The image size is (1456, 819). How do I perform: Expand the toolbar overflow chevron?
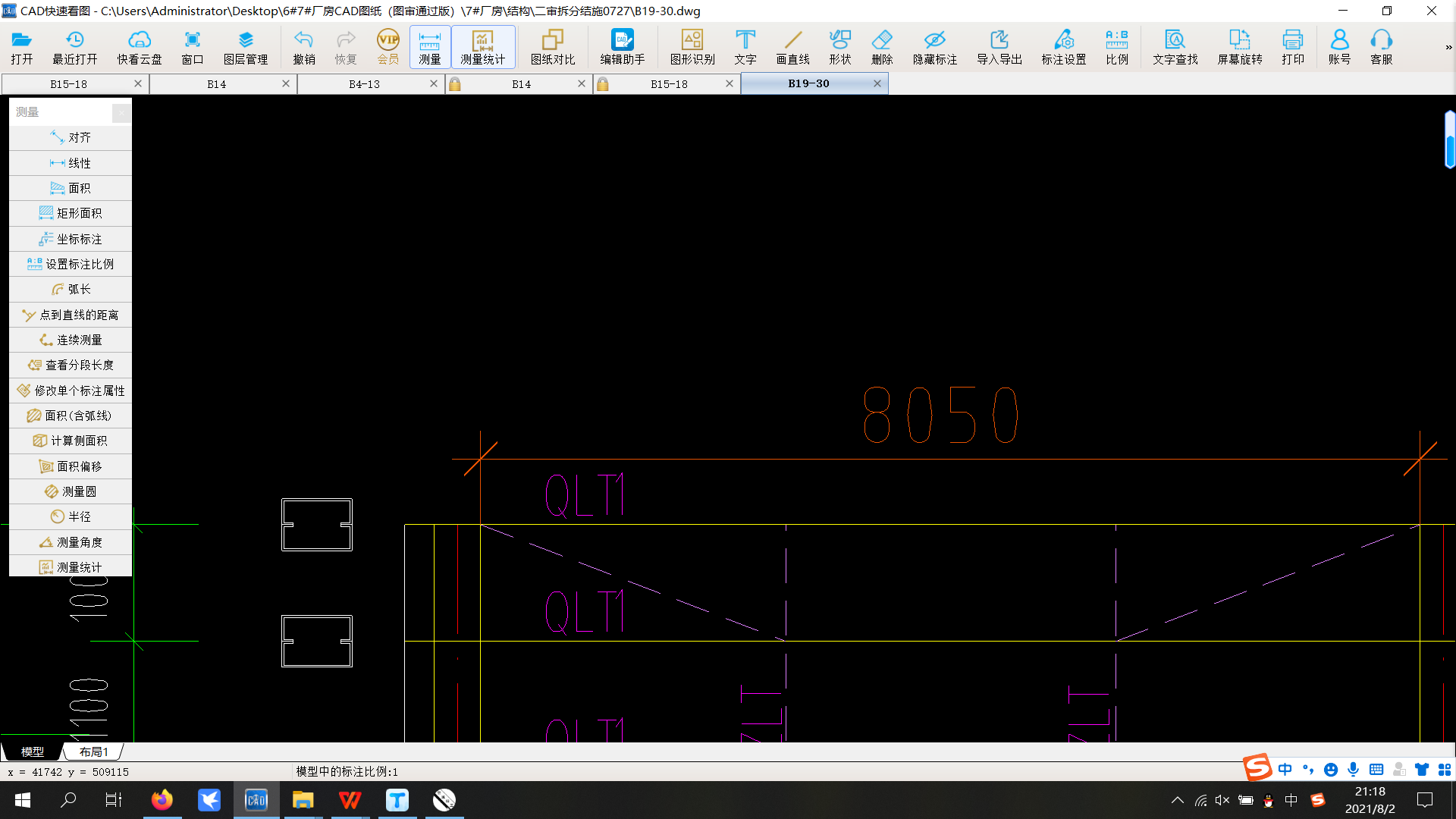click(x=1448, y=47)
